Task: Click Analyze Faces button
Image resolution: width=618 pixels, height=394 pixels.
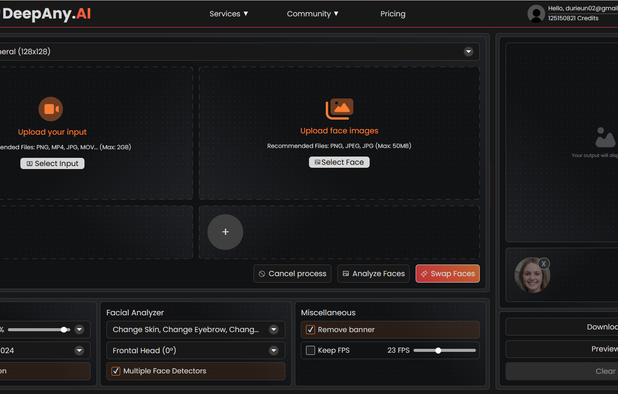Action: point(374,274)
